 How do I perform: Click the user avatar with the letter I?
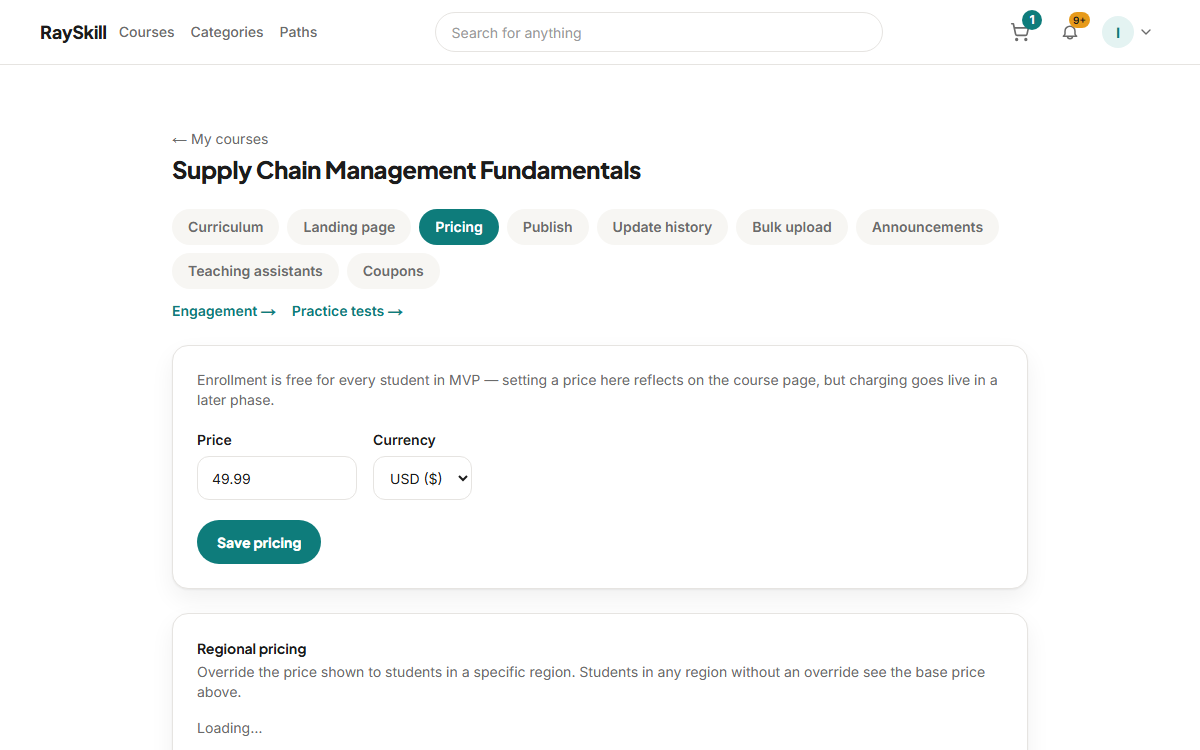pos(1117,32)
